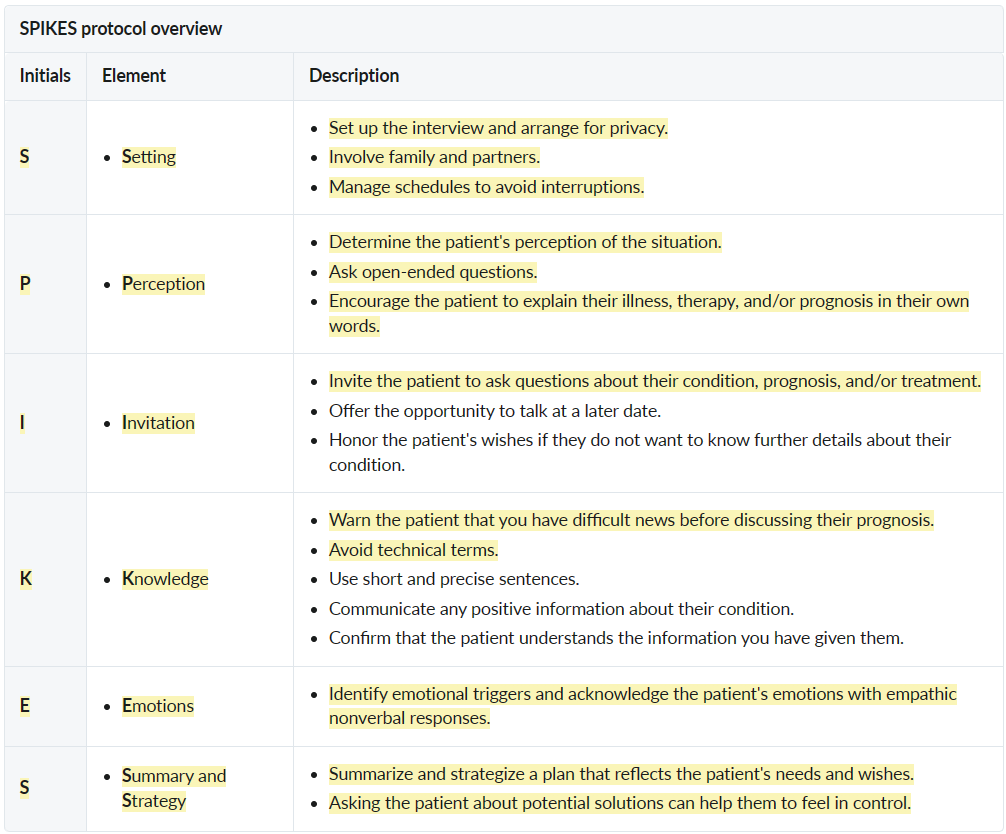Select the Initials column header

(45, 76)
